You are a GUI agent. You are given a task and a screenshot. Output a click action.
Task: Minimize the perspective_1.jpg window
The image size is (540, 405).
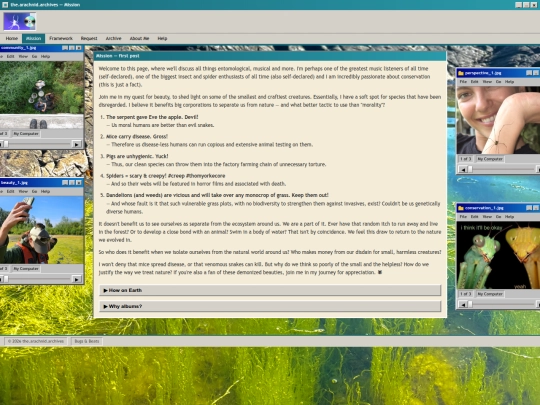point(529,73)
